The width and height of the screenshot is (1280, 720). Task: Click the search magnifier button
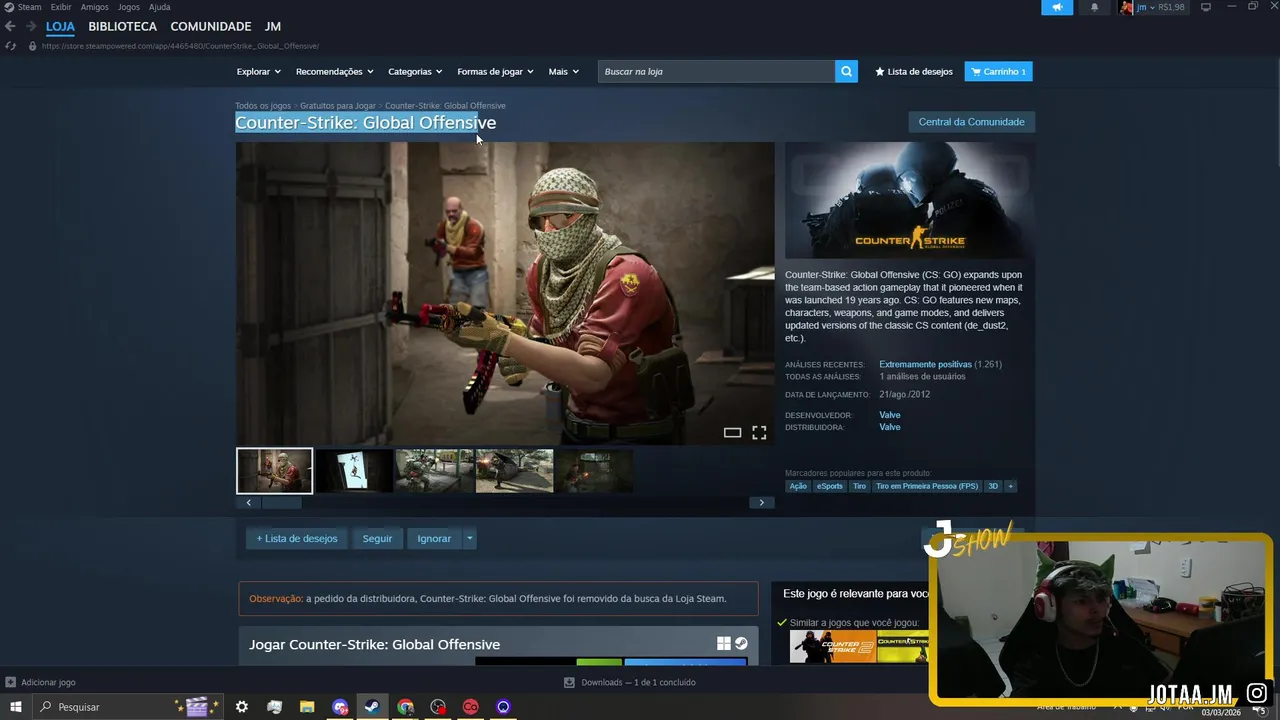point(846,71)
